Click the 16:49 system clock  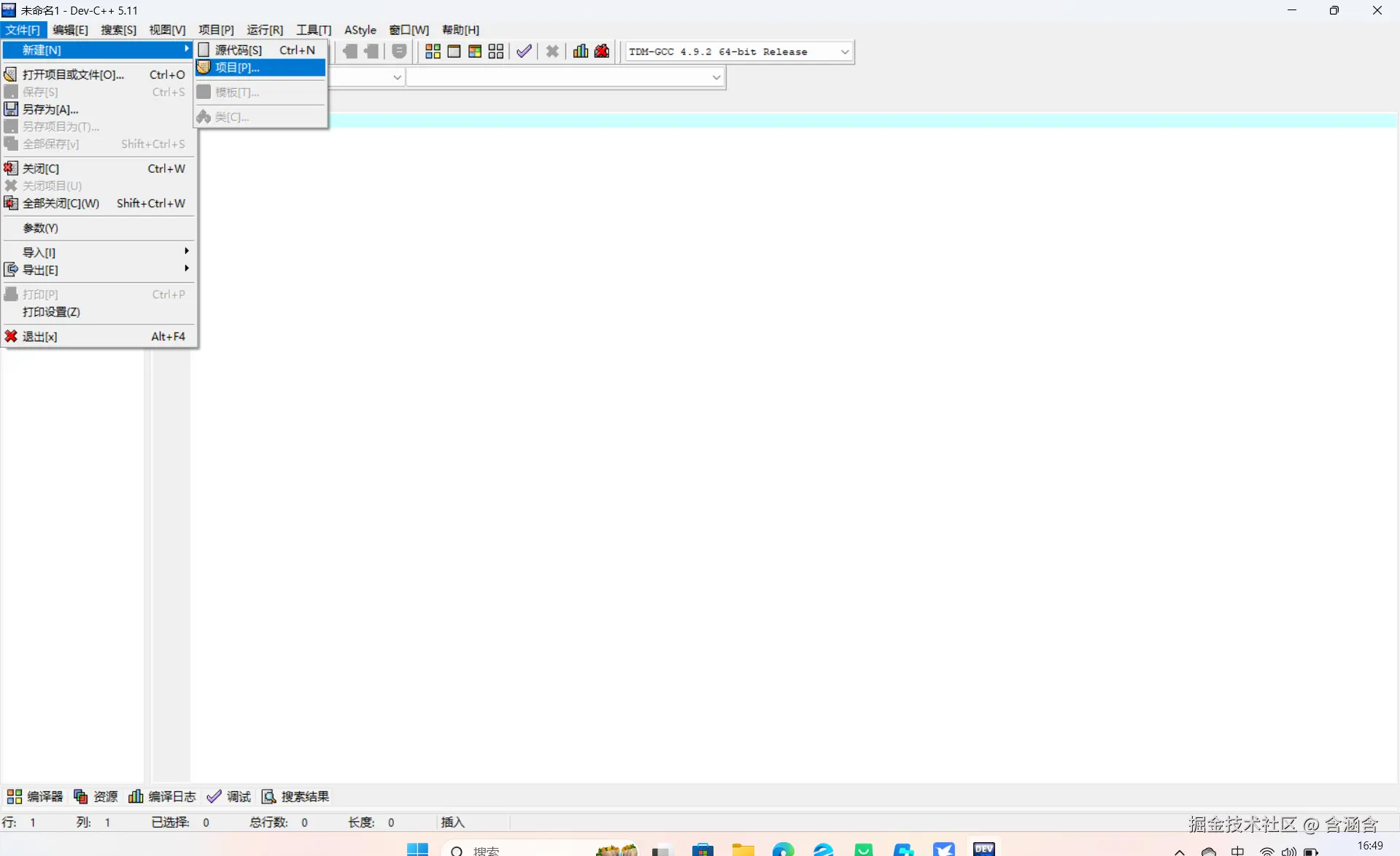click(1370, 847)
